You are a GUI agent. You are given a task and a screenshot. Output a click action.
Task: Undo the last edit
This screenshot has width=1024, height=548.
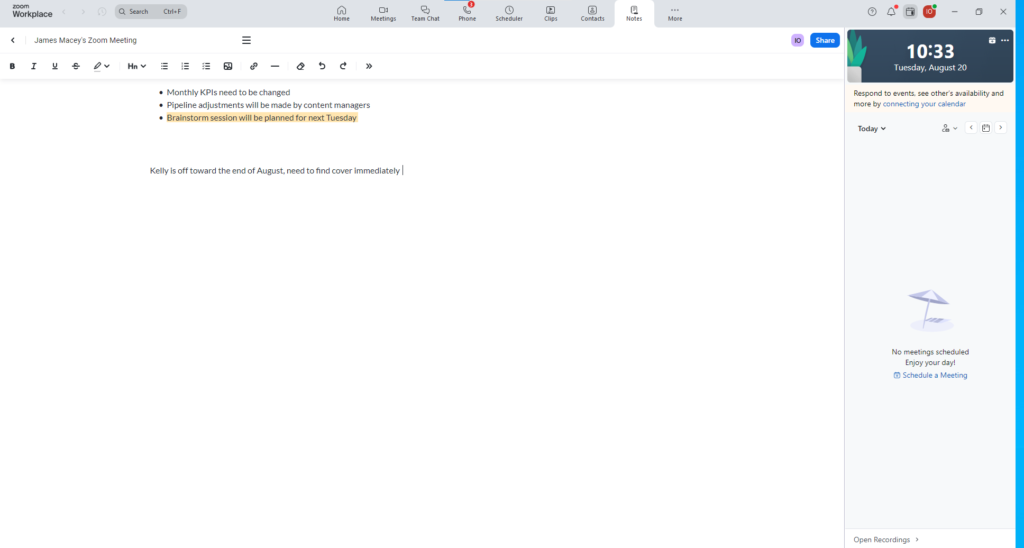click(321, 66)
